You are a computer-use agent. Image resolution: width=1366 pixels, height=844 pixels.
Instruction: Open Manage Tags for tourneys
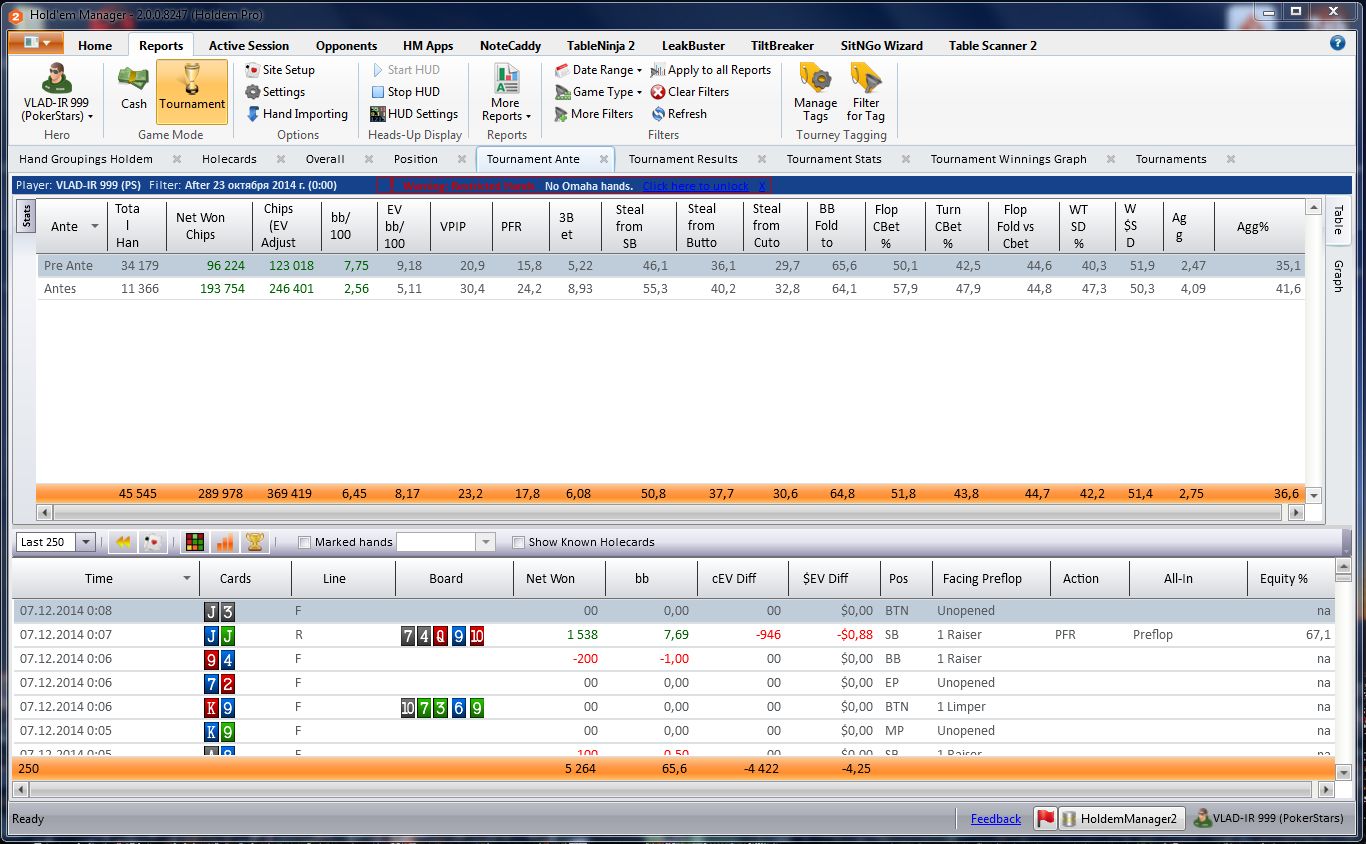(x=815, y=93)
